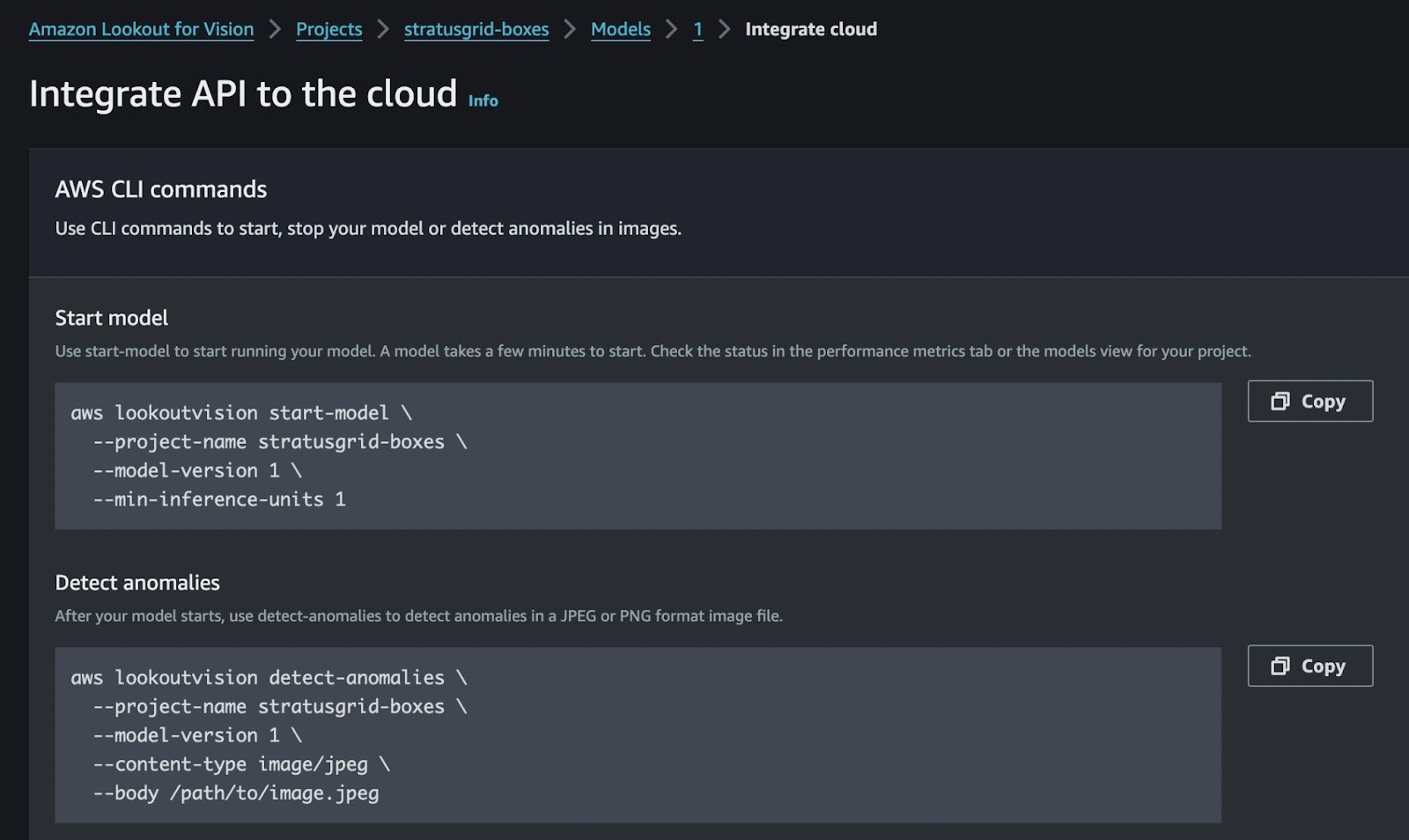
Task: Click the Integrate cloud breadcrumb entry
Action: pyautogui.click(x=810, y=29)
